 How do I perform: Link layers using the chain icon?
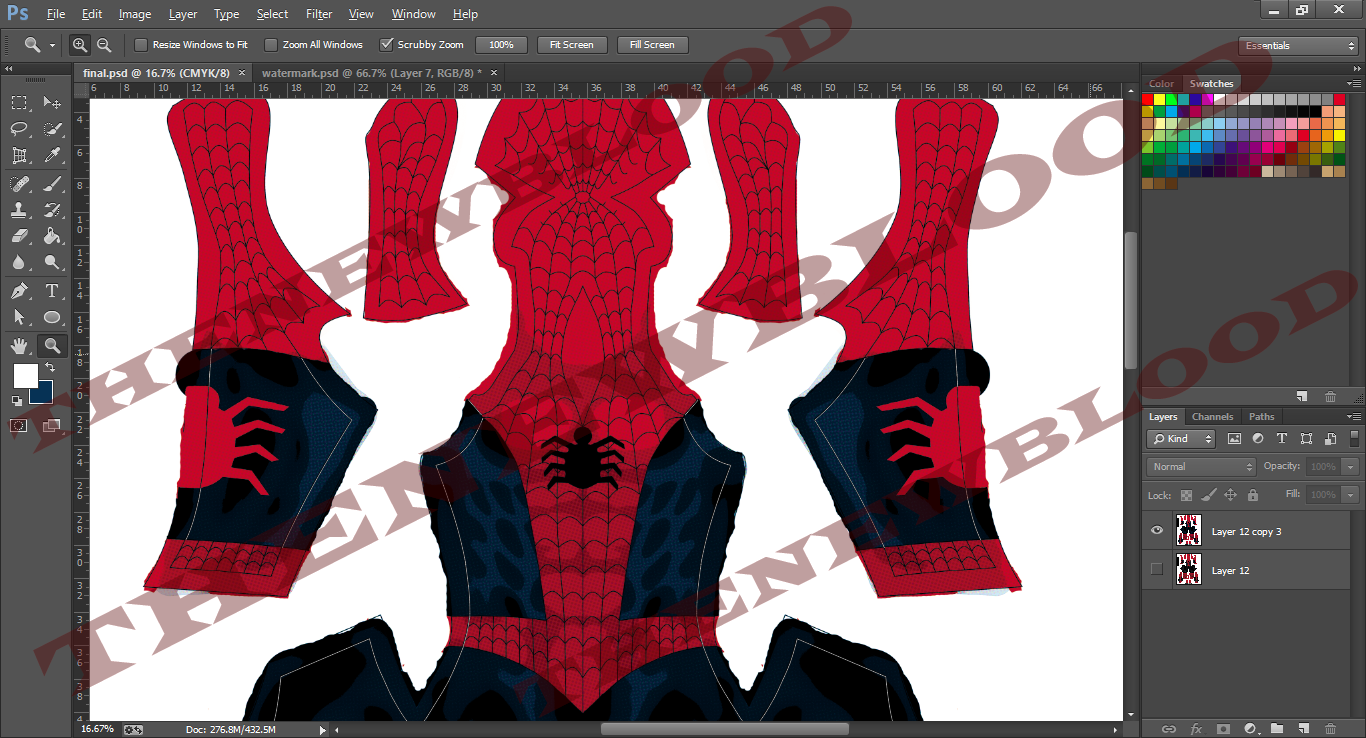pos(1169,729)
